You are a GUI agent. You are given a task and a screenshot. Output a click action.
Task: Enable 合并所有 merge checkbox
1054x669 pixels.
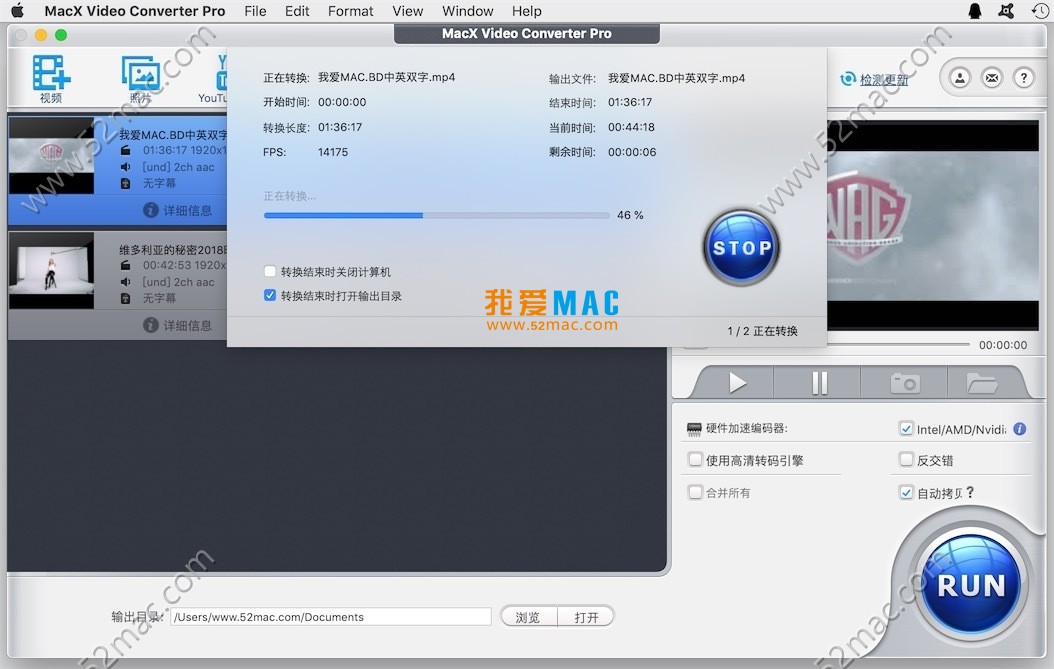click(x=695, y=492)
